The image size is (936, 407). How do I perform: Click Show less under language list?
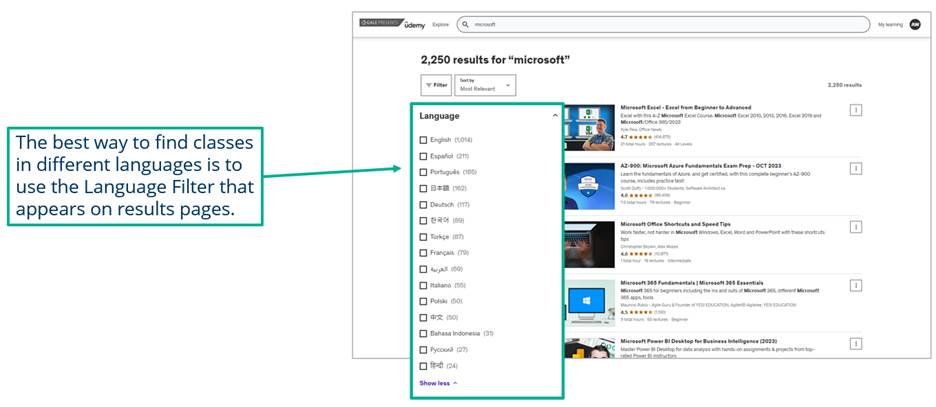click(x=438, y=383)
